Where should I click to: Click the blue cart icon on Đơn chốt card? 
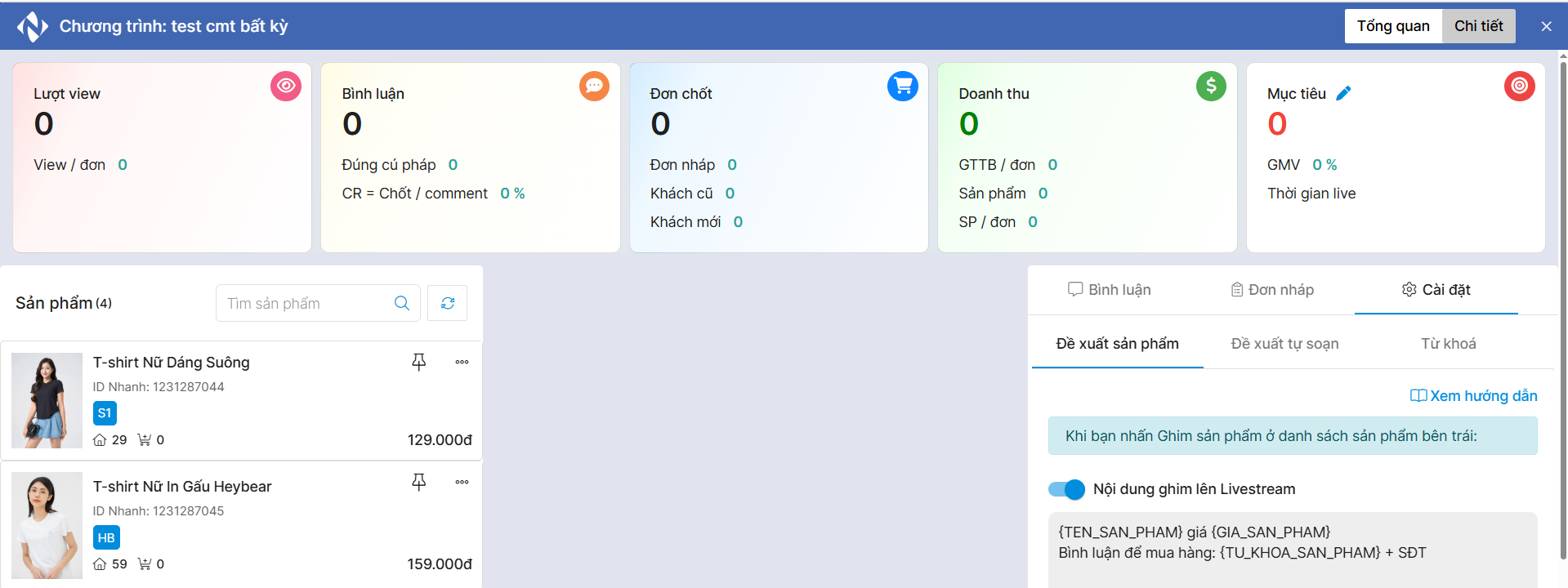click(903, 86)
